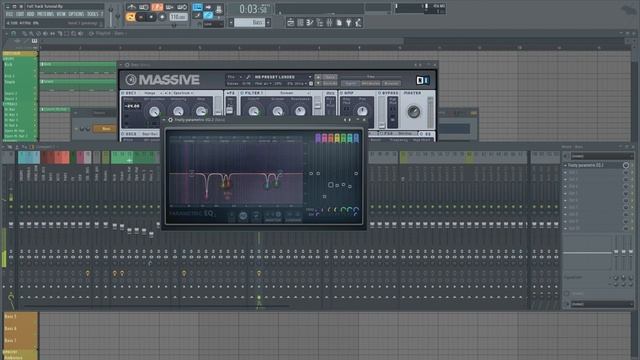Open mixer input (none) dropdown
This screenshot has height=360, width=640.
pyautogui.click(x=602, y=156)
